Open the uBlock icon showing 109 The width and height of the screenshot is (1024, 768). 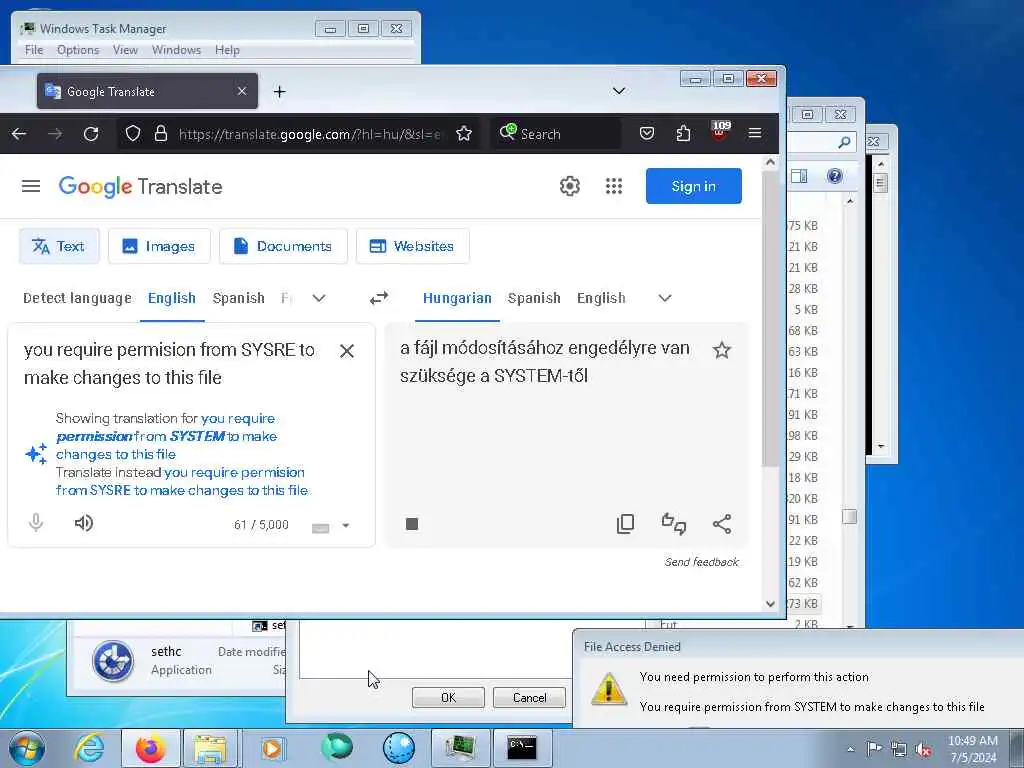click(x=720, y=131)
